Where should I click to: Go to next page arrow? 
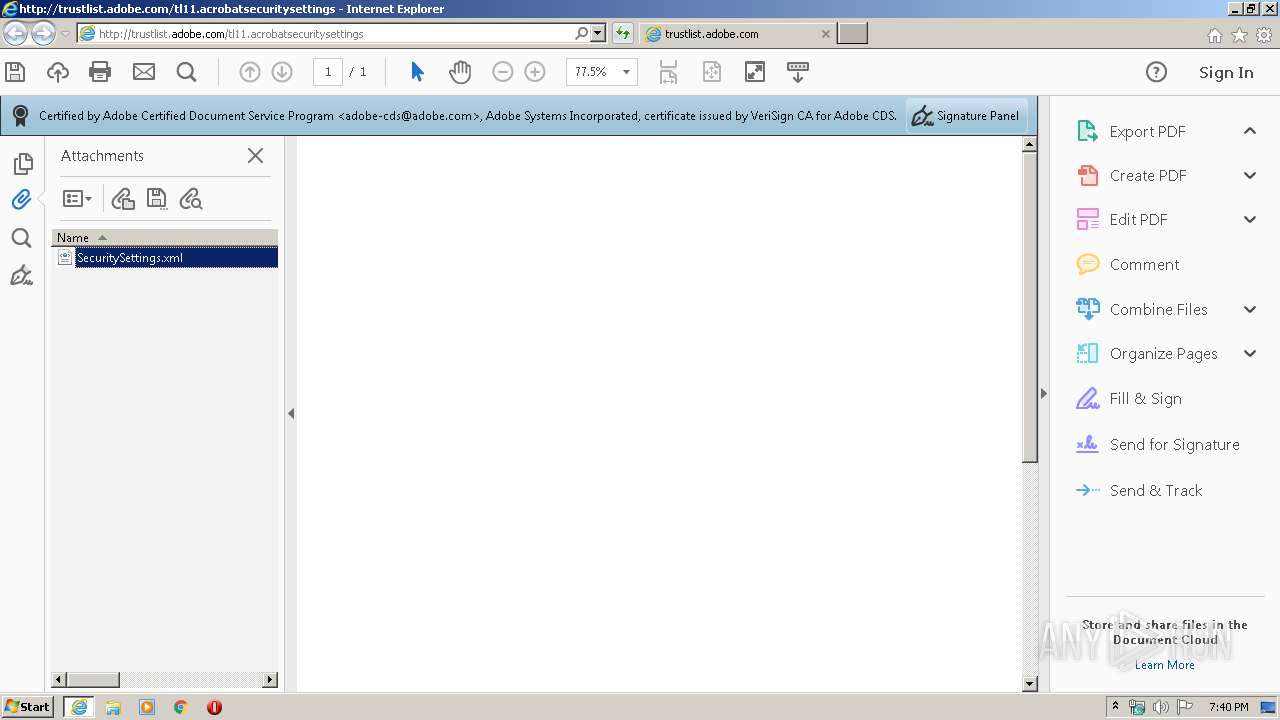pos(282,72)
